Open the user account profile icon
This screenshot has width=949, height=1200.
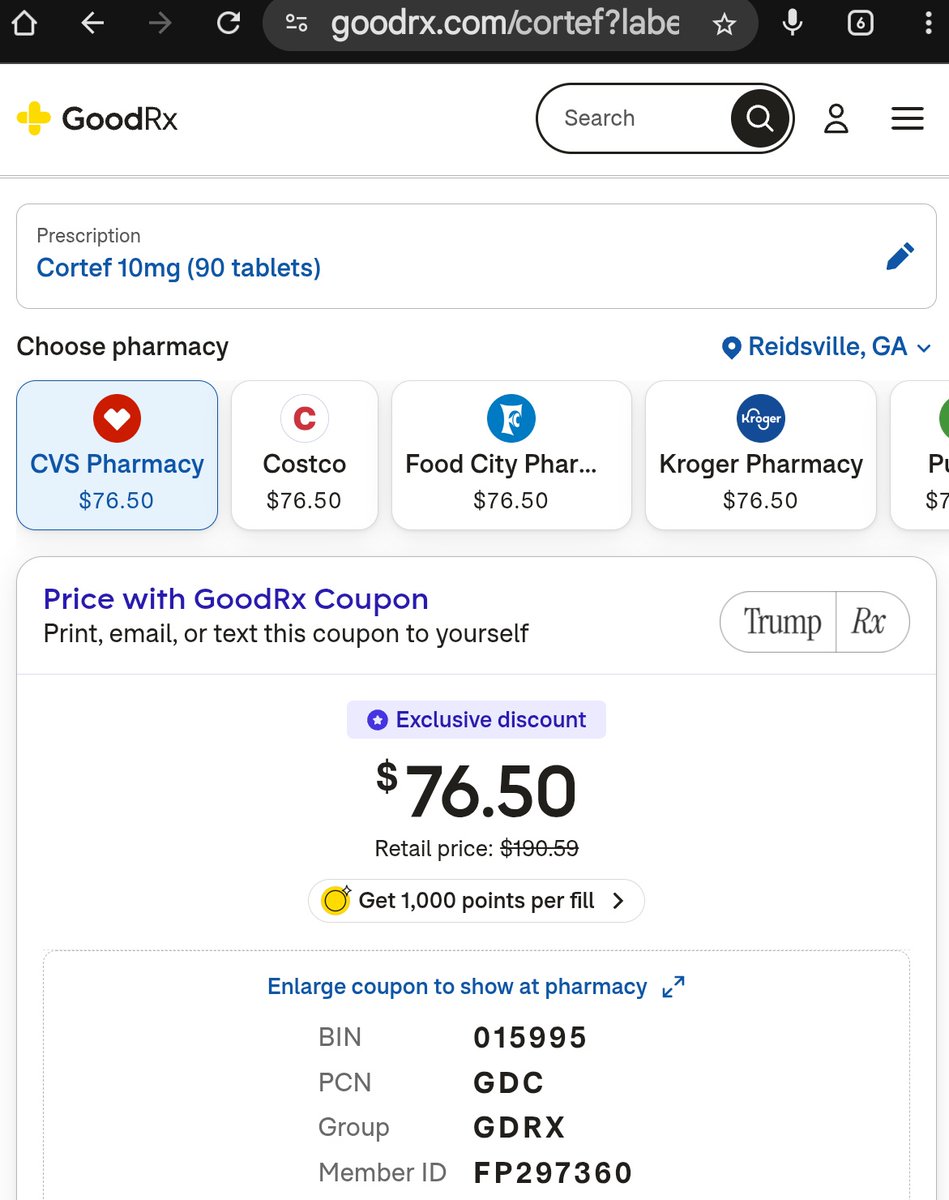point(836,118)
